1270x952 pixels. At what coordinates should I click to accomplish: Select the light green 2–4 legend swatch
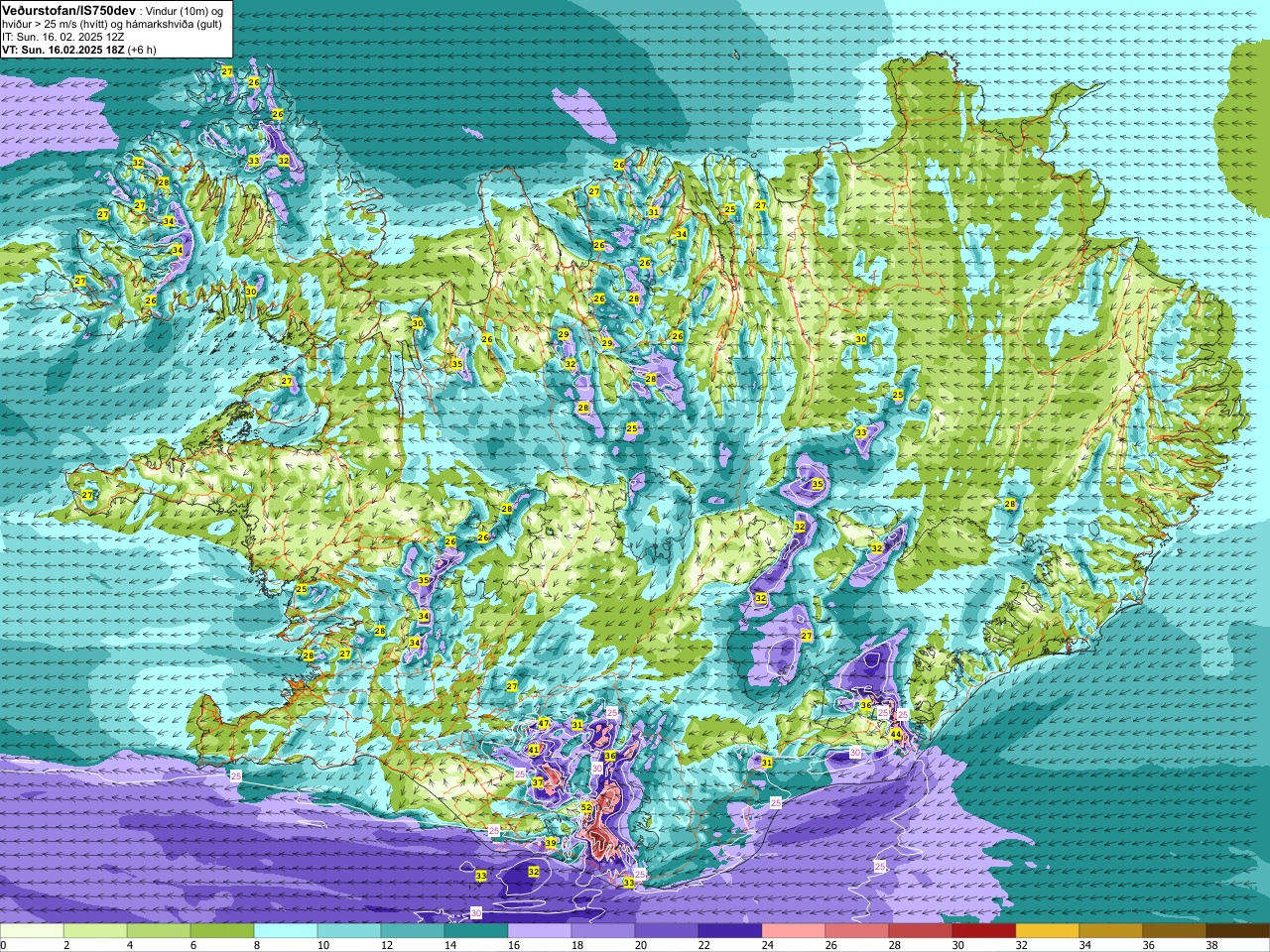point(95,931)
